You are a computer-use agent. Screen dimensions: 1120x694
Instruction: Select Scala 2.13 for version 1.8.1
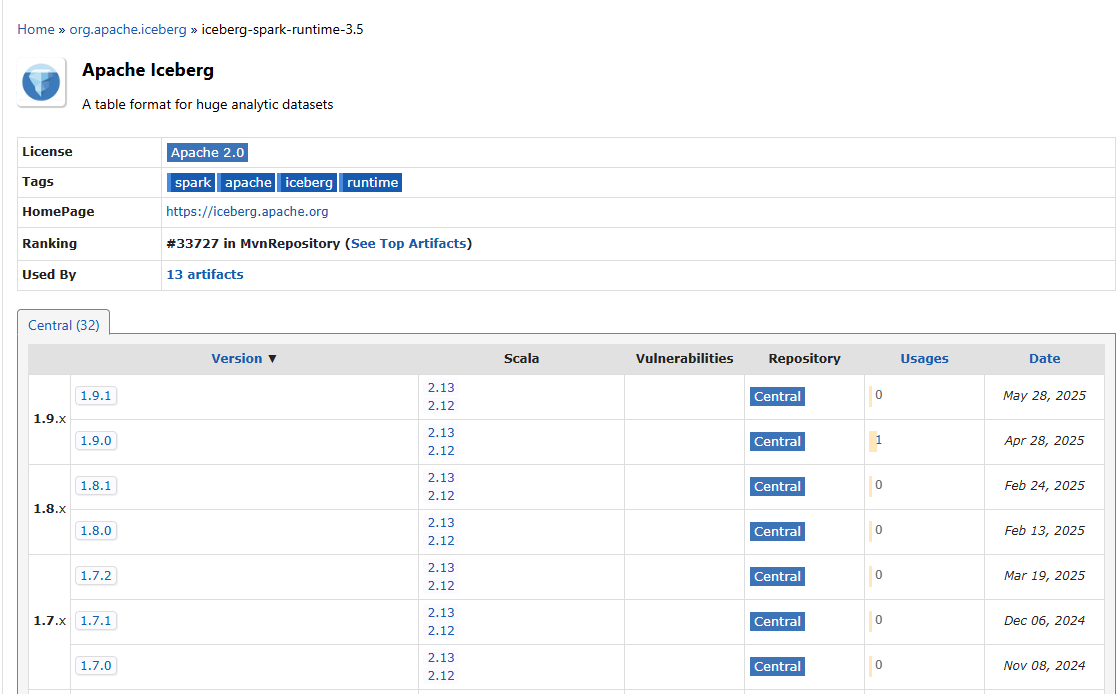(441, 478)
